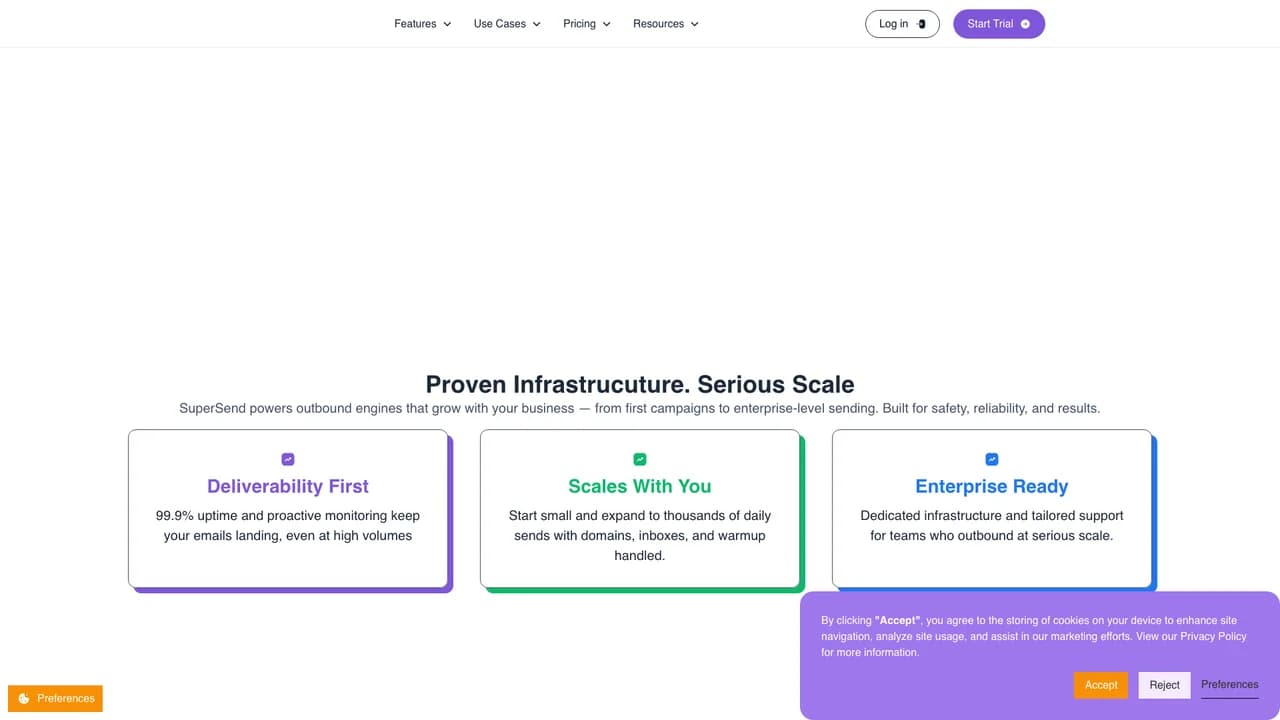The width and height of the screenshot is (1280, 720).
Task: Expand the Features dropdown menu
Action: pyautogui.click(x=423, y=24)
